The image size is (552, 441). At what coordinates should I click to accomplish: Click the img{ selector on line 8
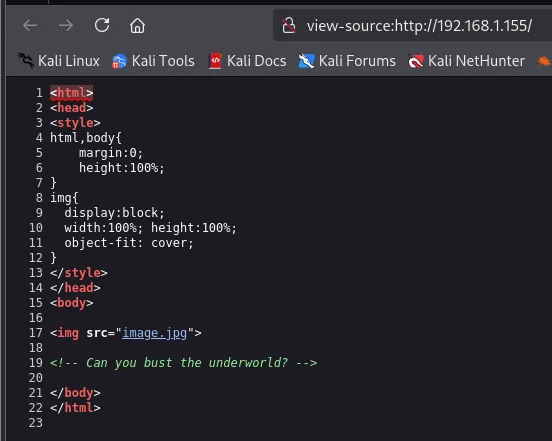pyautogui.click(x=64, y=198)
